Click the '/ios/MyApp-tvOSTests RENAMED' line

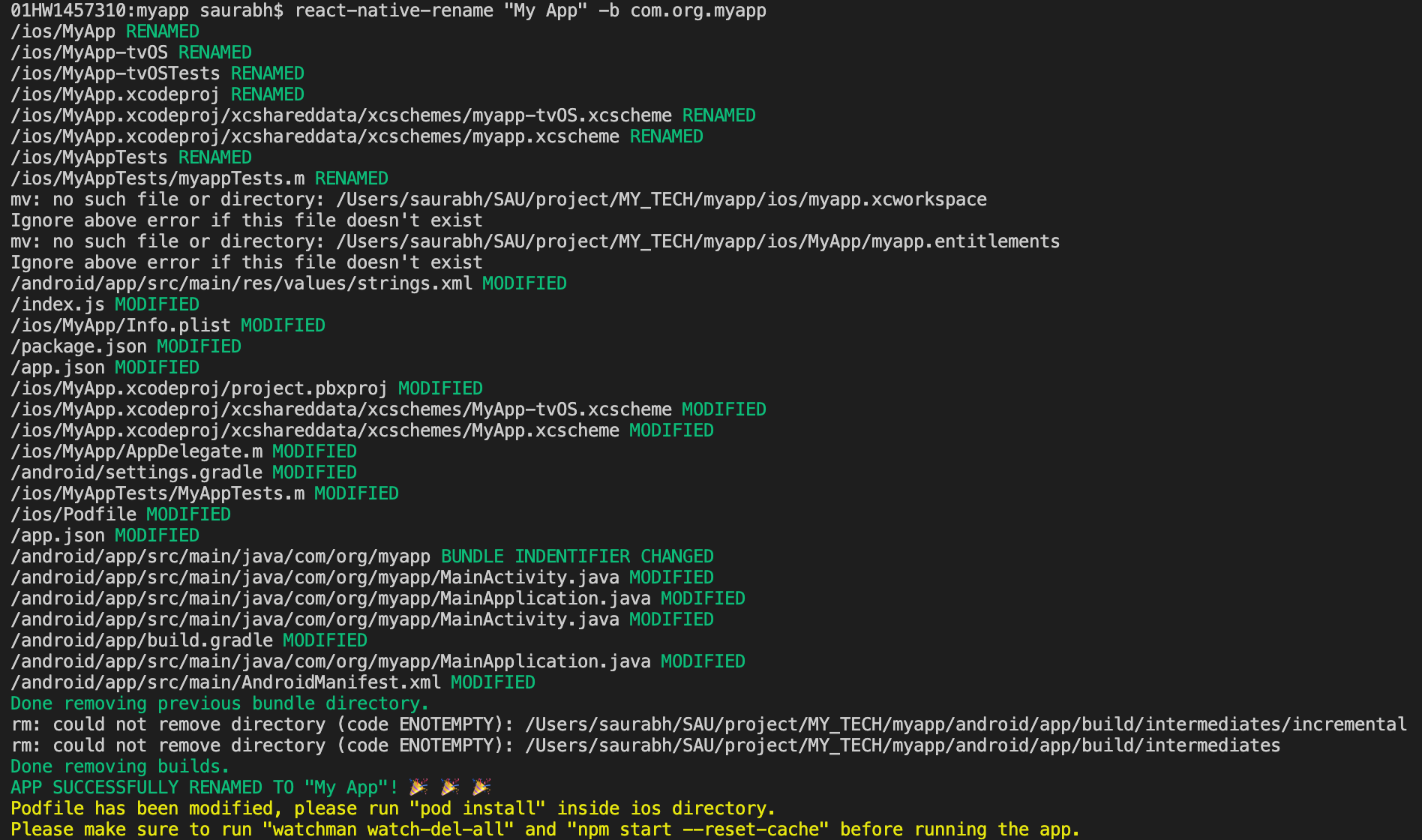157,74
